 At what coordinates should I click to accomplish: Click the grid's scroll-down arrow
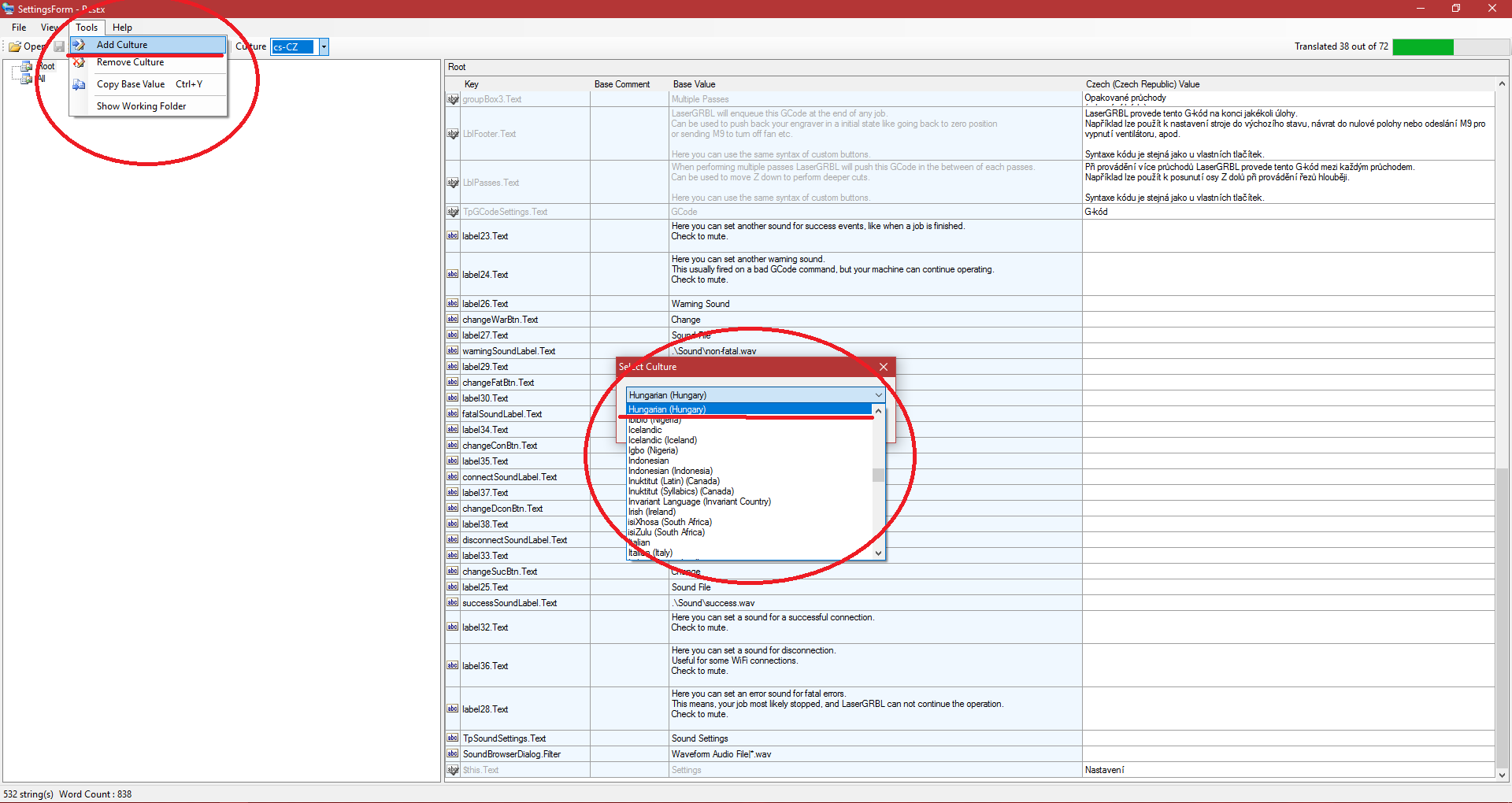(1503, 775)
